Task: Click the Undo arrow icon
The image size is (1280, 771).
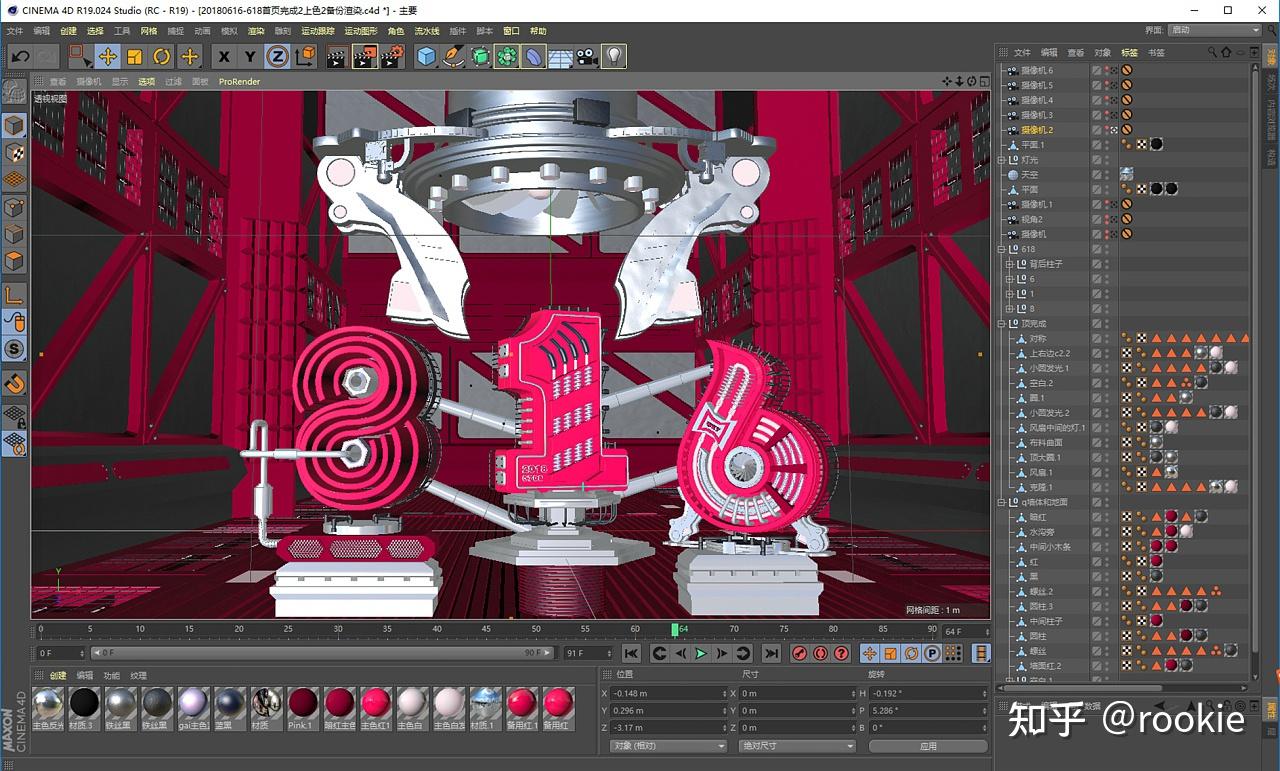Action: 20,57
